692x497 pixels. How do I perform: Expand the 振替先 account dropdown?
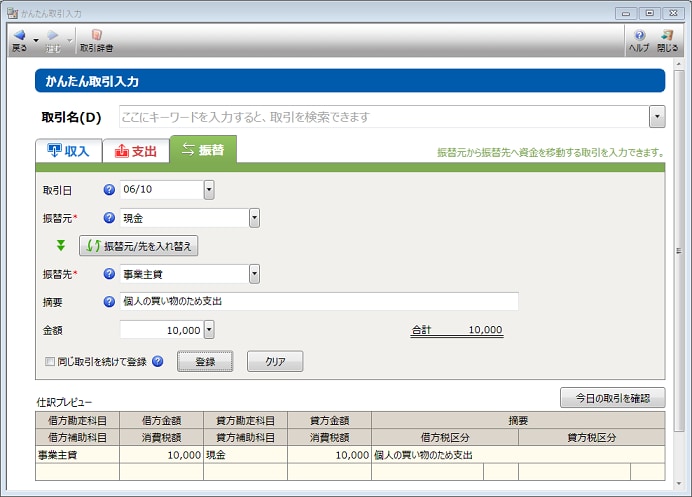[254, 273]
